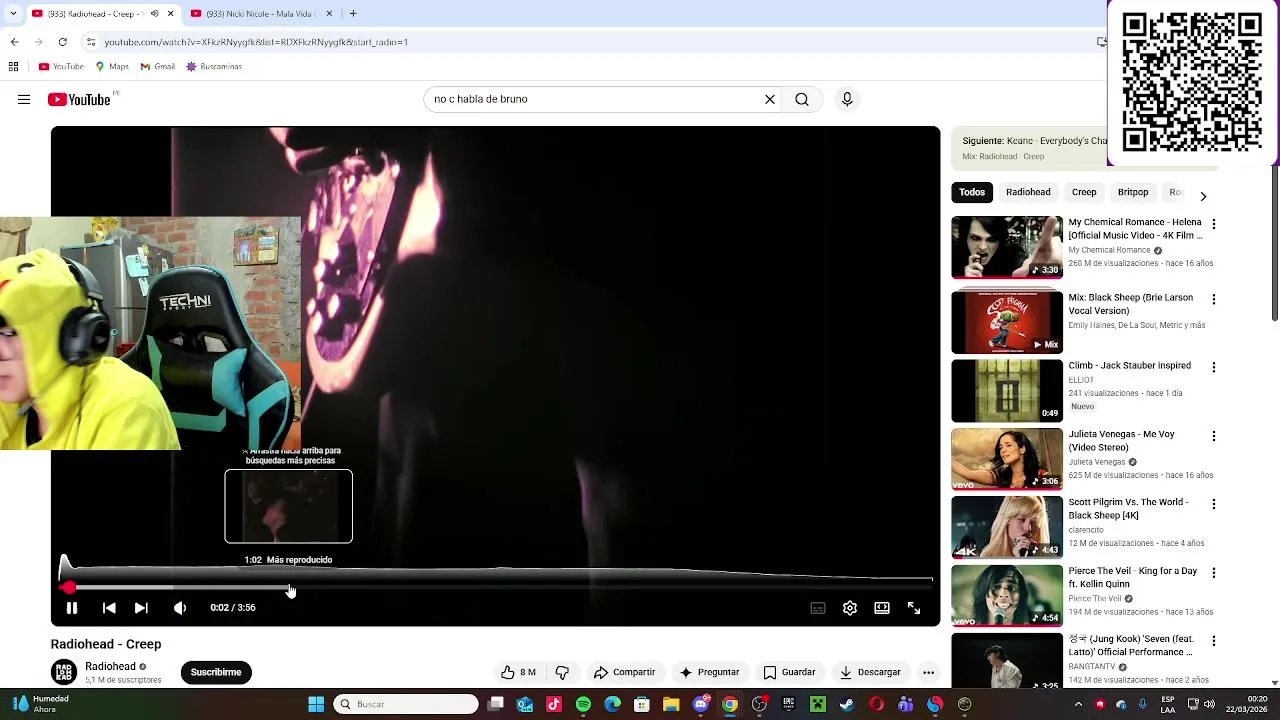Image resolution: width=1280 pixels, height=720 pixels.
Task: View site information icon in address bar
Action: 91,42
